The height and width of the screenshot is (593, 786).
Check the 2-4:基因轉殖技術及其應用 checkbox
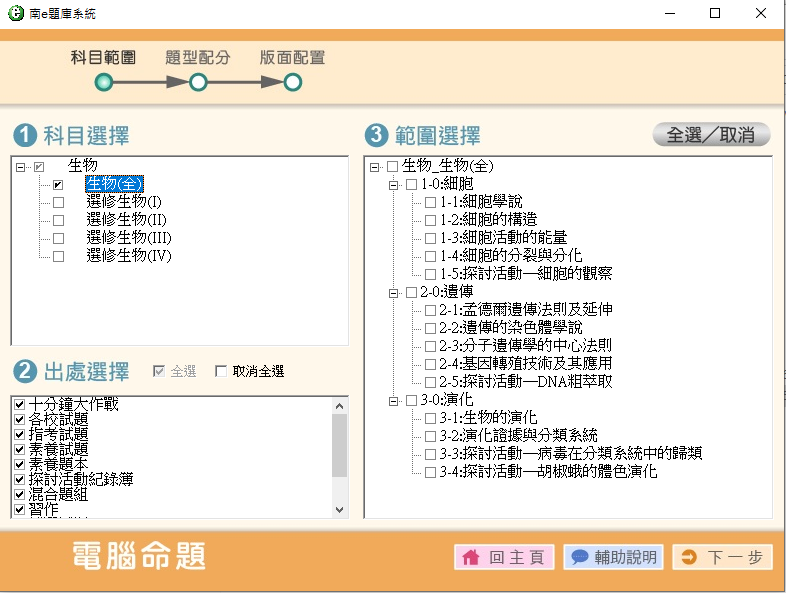coord(430,364)
